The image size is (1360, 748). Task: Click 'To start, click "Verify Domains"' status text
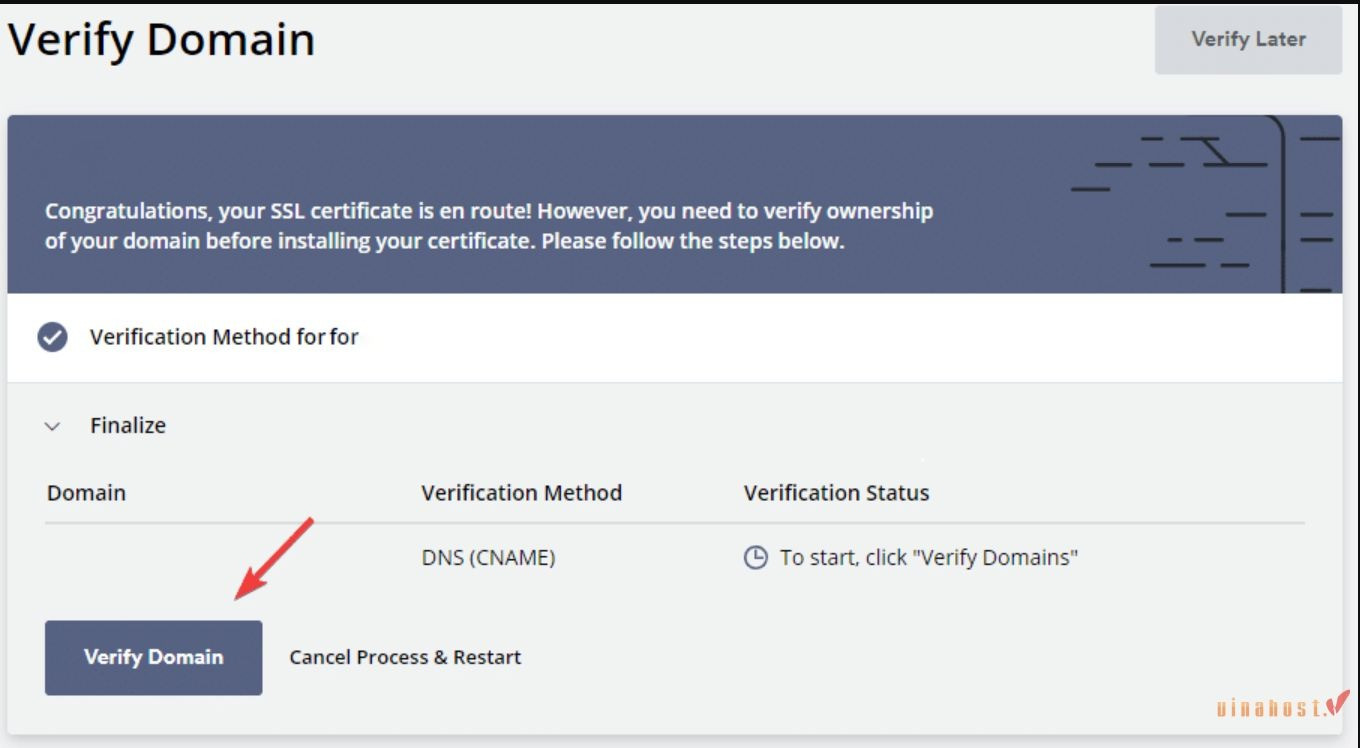(929, 558)
